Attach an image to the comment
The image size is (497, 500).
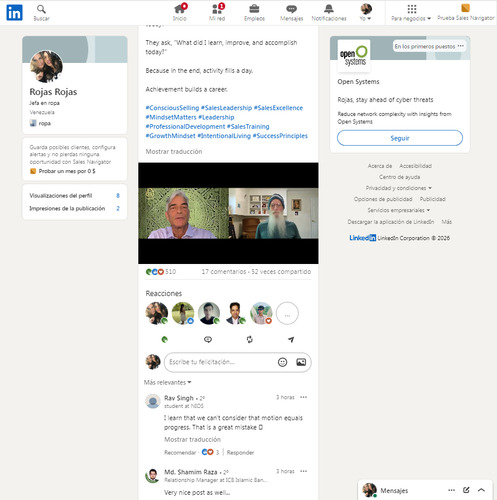tap(301, 362)
